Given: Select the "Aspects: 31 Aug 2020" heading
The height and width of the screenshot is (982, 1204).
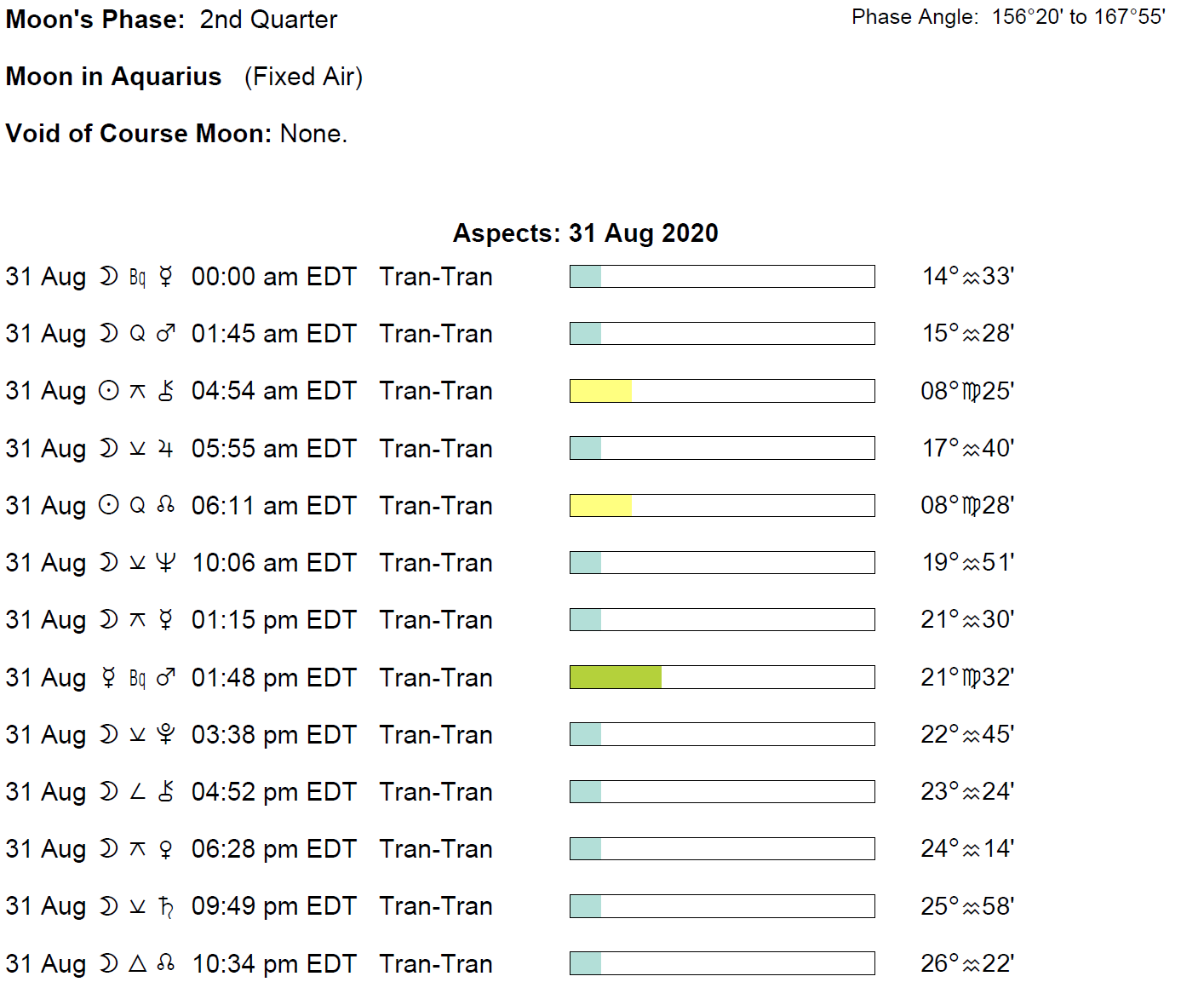Looking at the screenshot, I should coord(585,233).
